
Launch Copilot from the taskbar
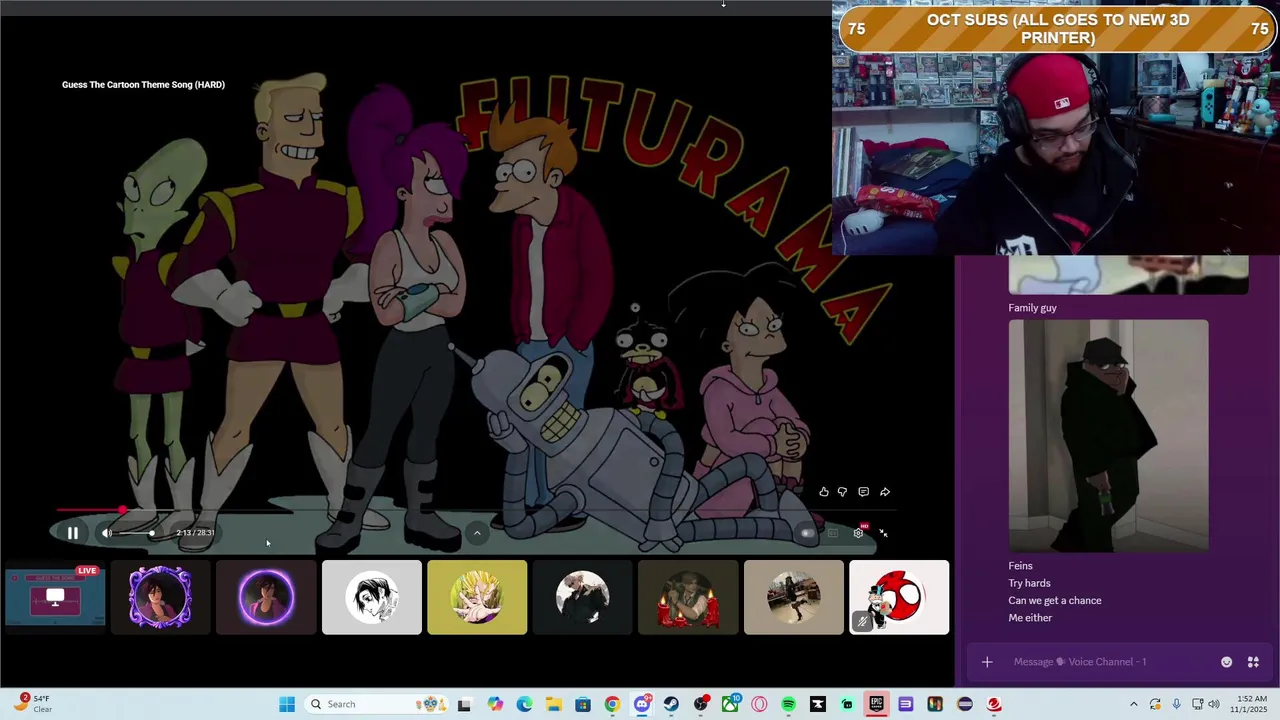click(x=495, y=704)
